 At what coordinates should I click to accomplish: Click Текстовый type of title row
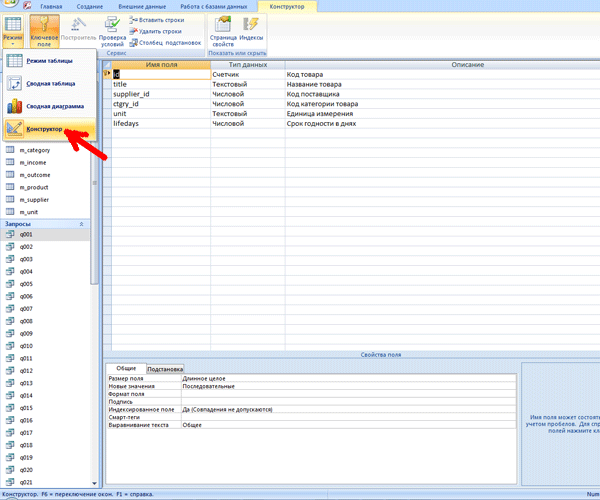248,84
